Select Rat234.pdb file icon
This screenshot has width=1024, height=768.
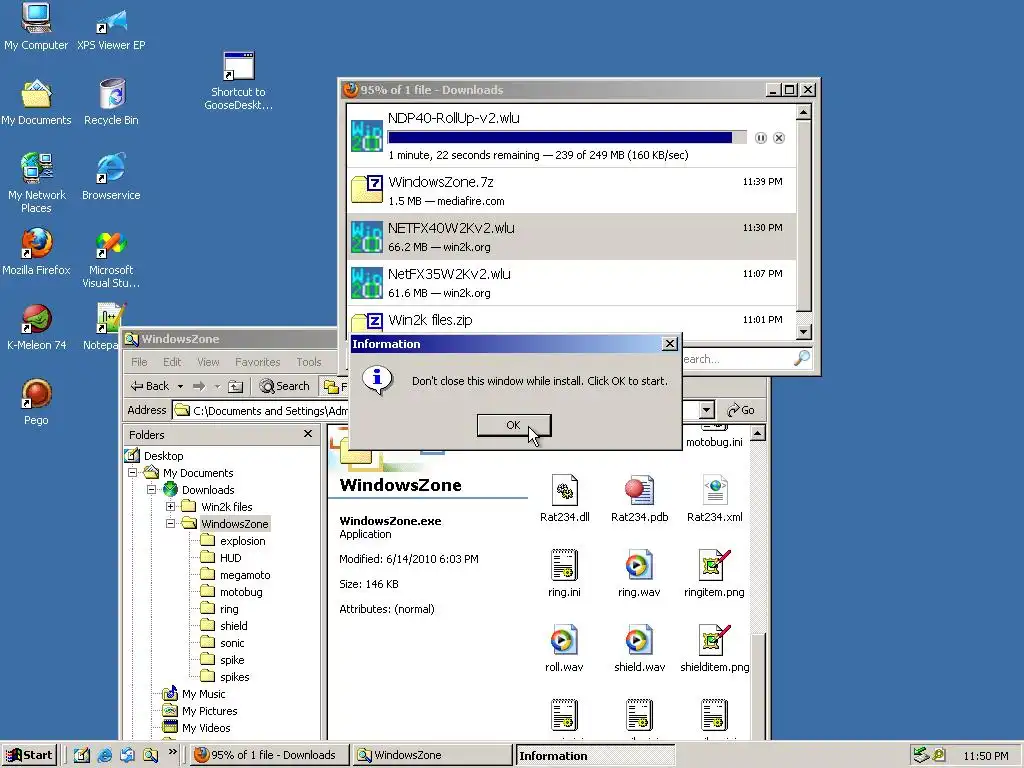coord(639,499)
